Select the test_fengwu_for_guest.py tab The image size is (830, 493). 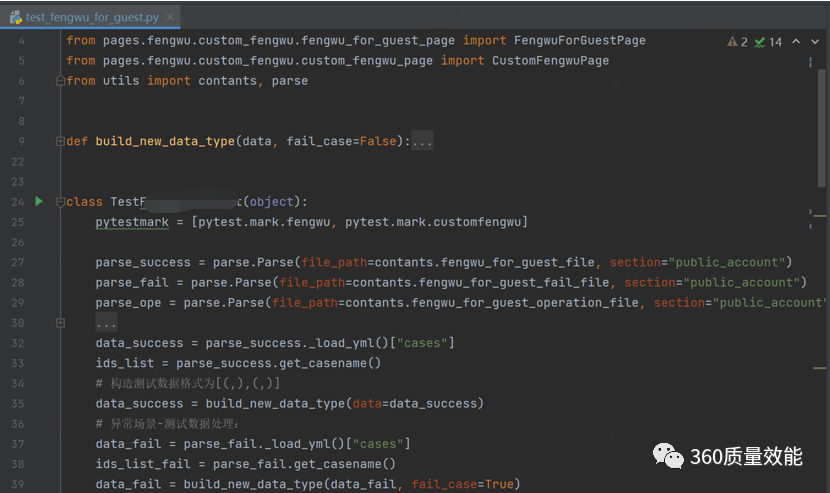tap(91, 17)
